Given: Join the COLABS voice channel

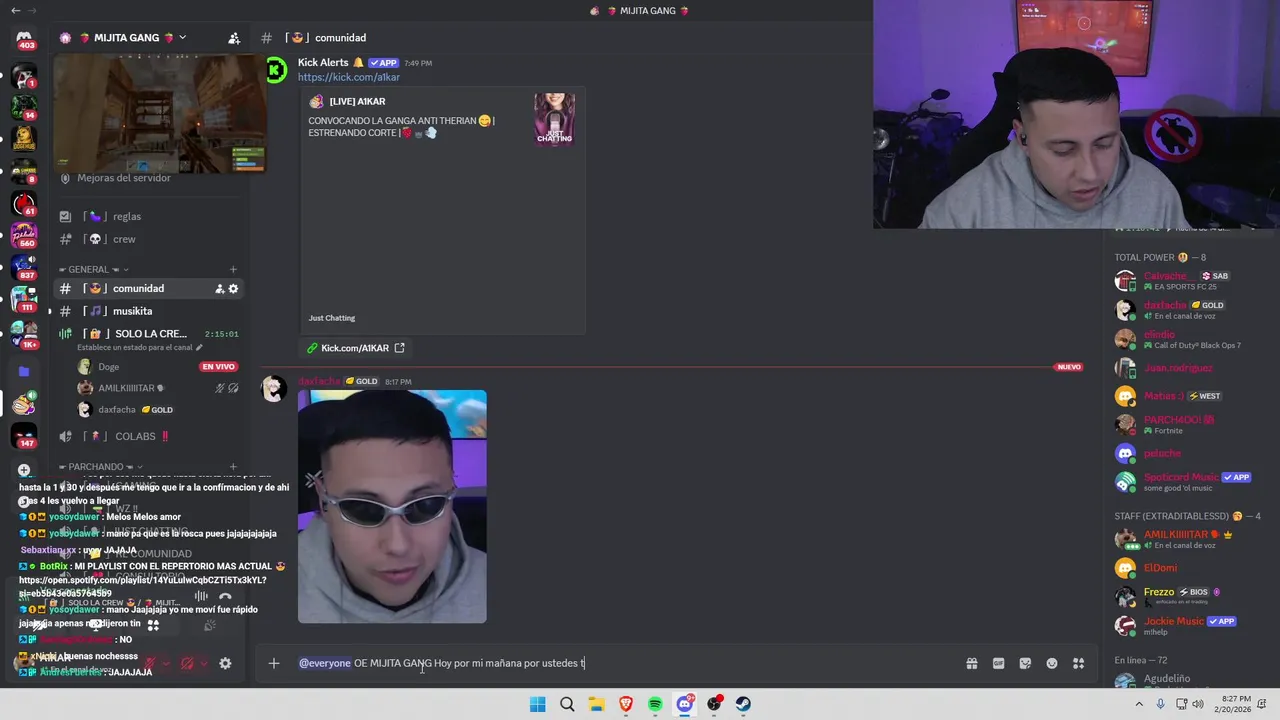Looking at the screenshot, I should (151, 437).
